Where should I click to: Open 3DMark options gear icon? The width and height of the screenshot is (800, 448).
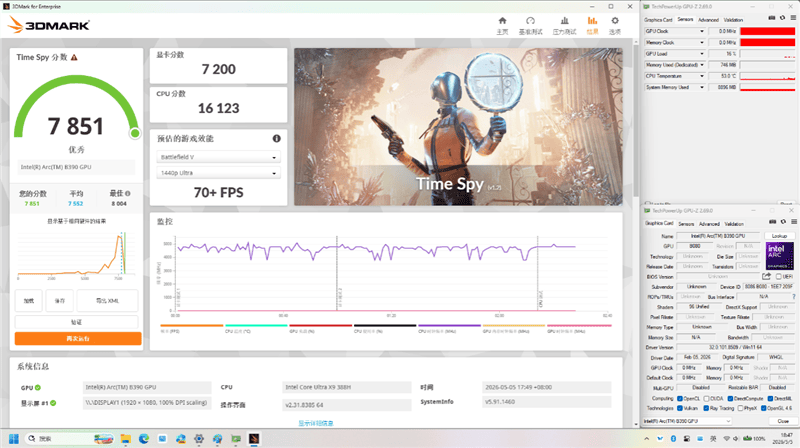point(615,21)
